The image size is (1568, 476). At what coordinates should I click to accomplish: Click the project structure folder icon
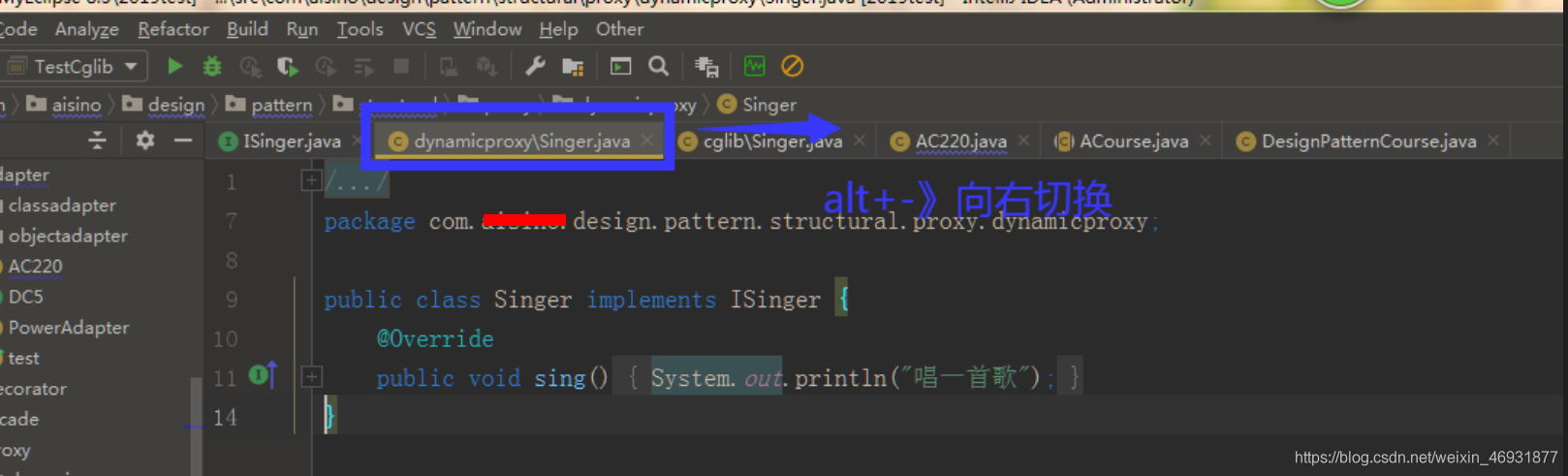click(x=573, y=66)
